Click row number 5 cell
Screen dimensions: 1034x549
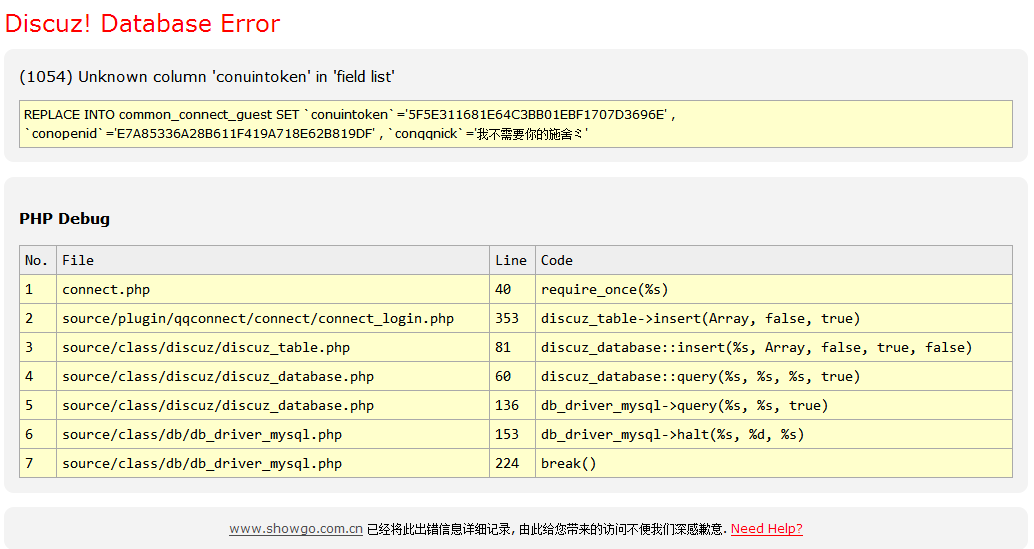(x=38, y=405)
